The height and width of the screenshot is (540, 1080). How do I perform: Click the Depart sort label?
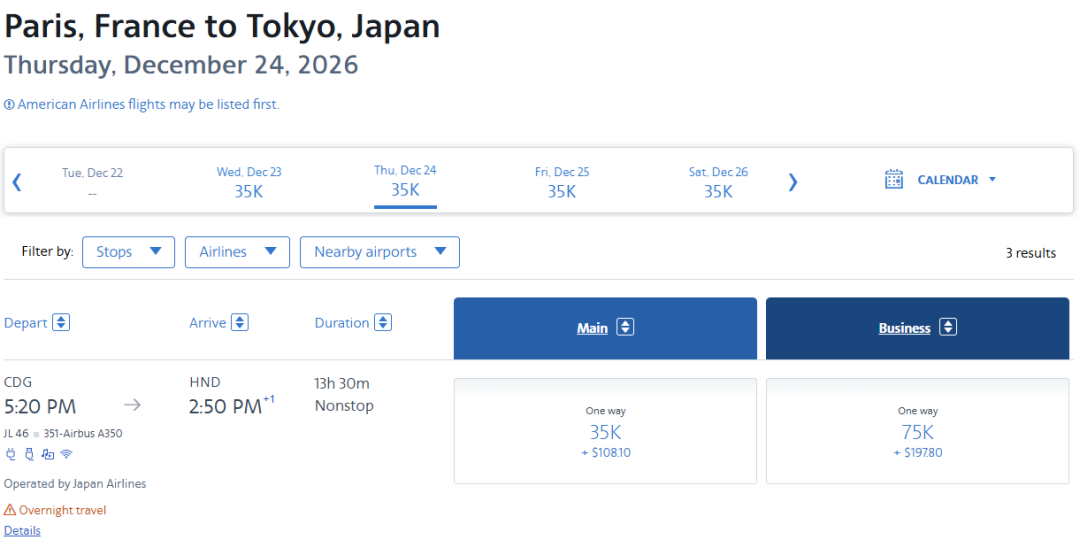point(25,322)
